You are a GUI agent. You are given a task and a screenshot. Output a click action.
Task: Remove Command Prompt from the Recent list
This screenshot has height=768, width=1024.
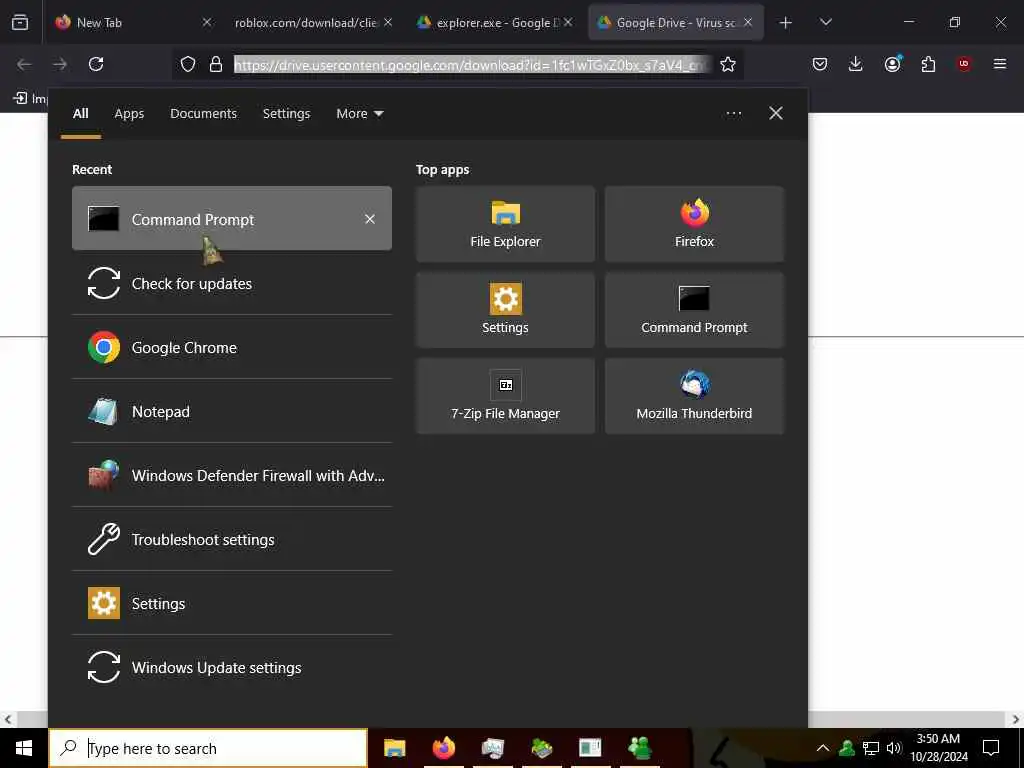pos(370,219)
